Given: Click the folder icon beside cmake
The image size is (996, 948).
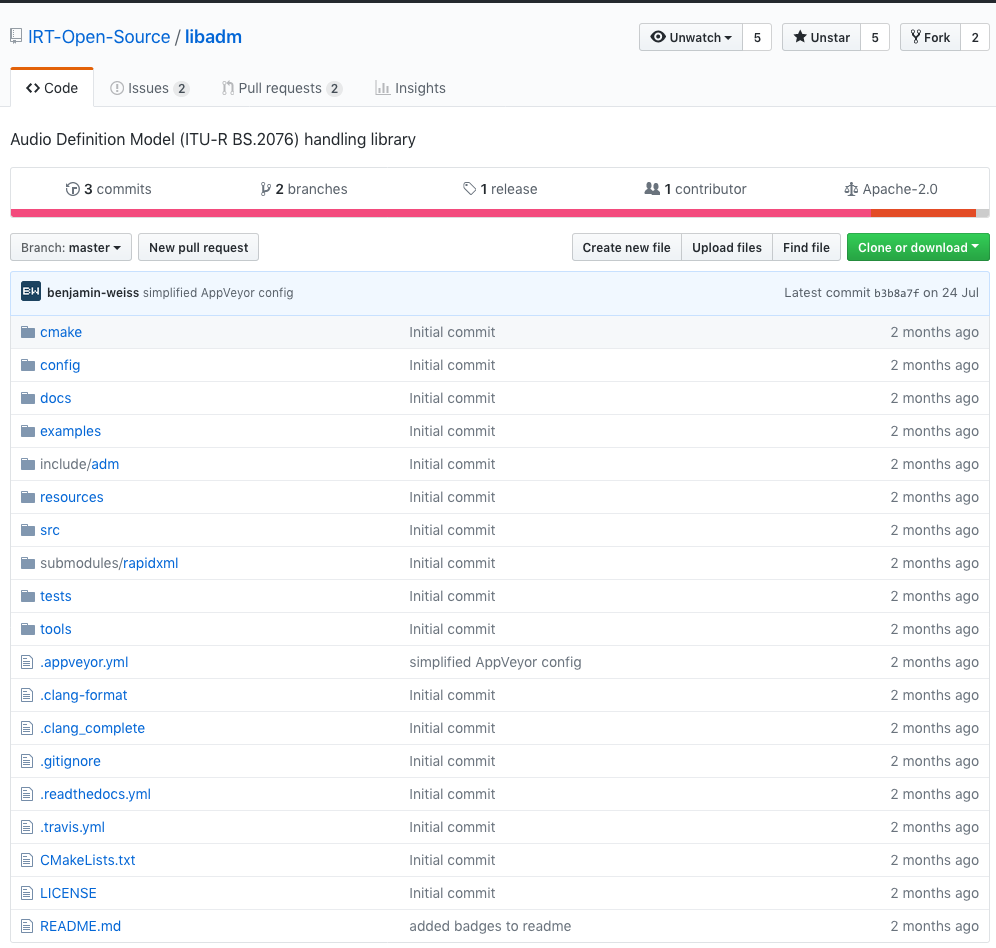Looking at the screenshot, I should (27, 332).
